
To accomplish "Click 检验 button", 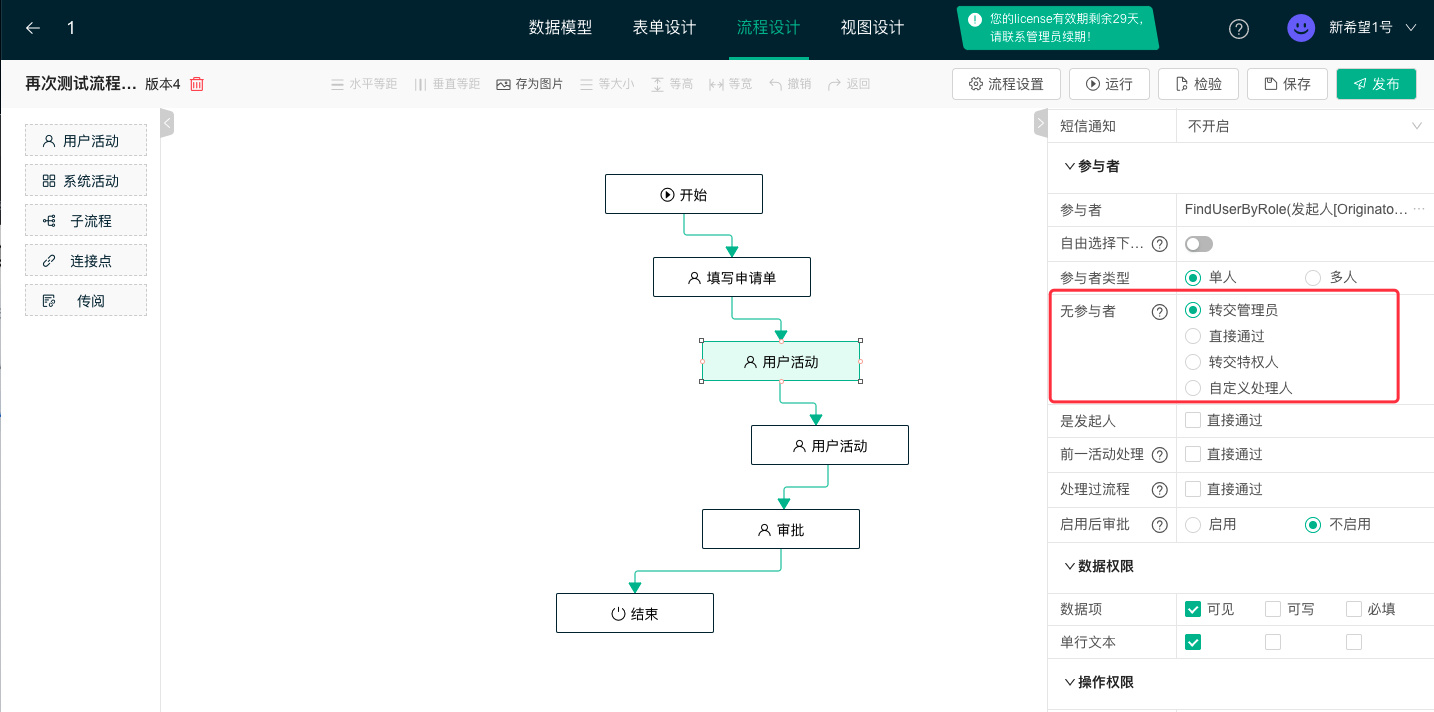I will click(1198, 84).
